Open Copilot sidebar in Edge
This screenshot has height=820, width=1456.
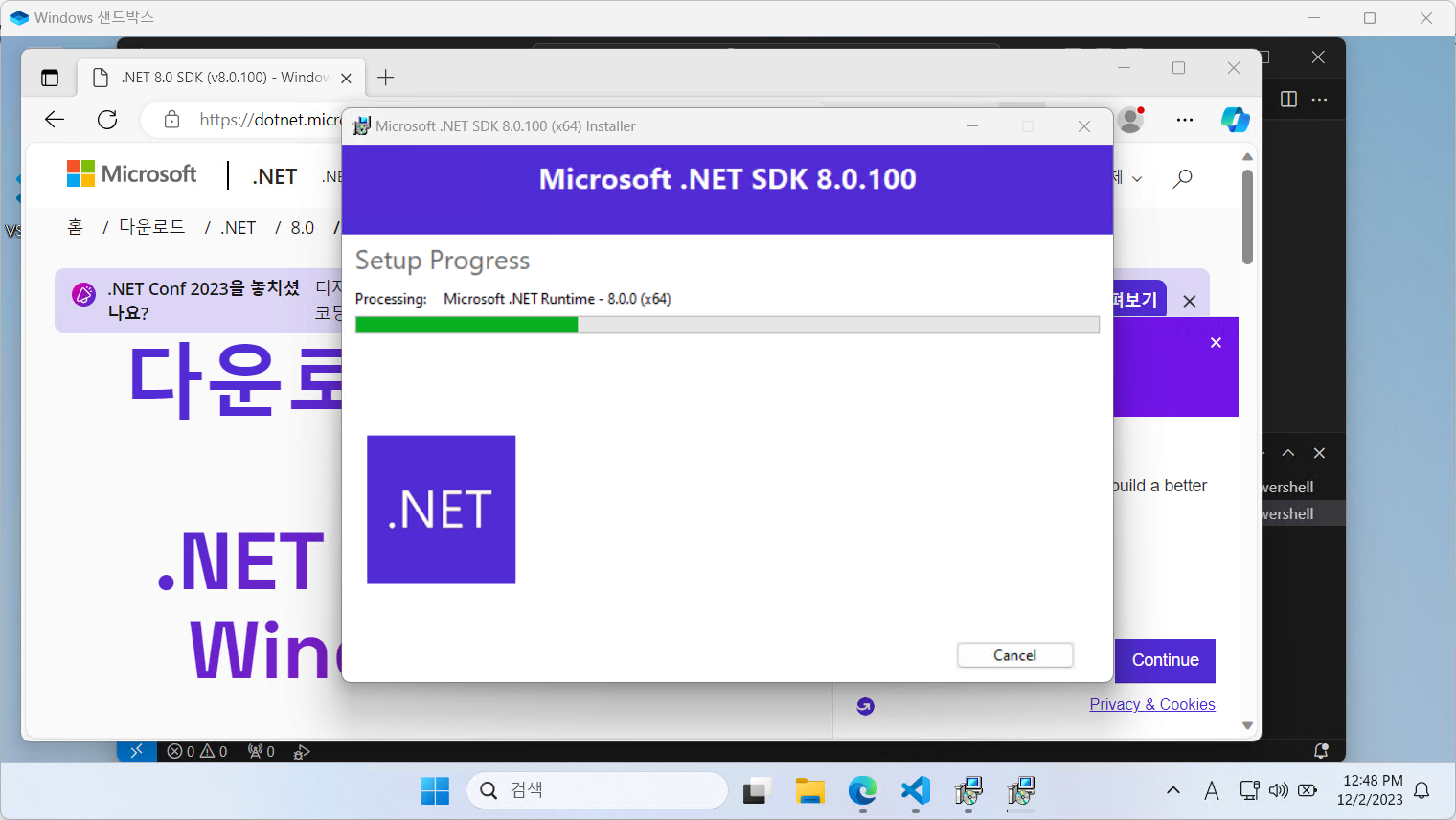click(1235, 120)
